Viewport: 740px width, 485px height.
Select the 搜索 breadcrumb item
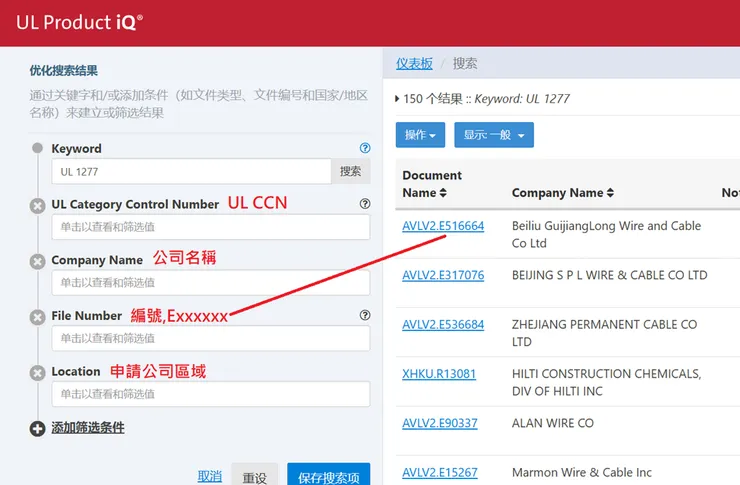pyautogui.click(x=465, y=63)
